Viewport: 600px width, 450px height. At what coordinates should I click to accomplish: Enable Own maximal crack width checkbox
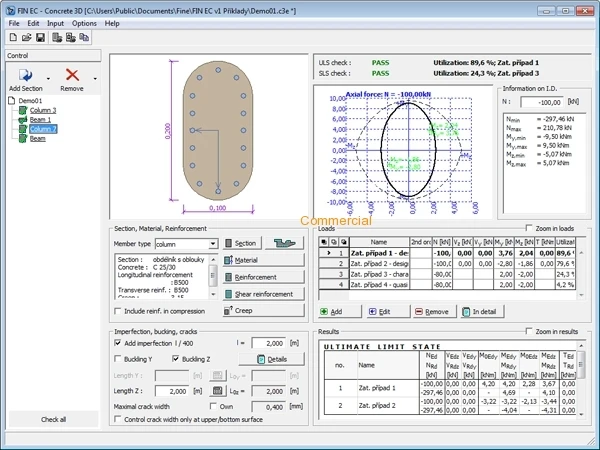click(213, 406)
